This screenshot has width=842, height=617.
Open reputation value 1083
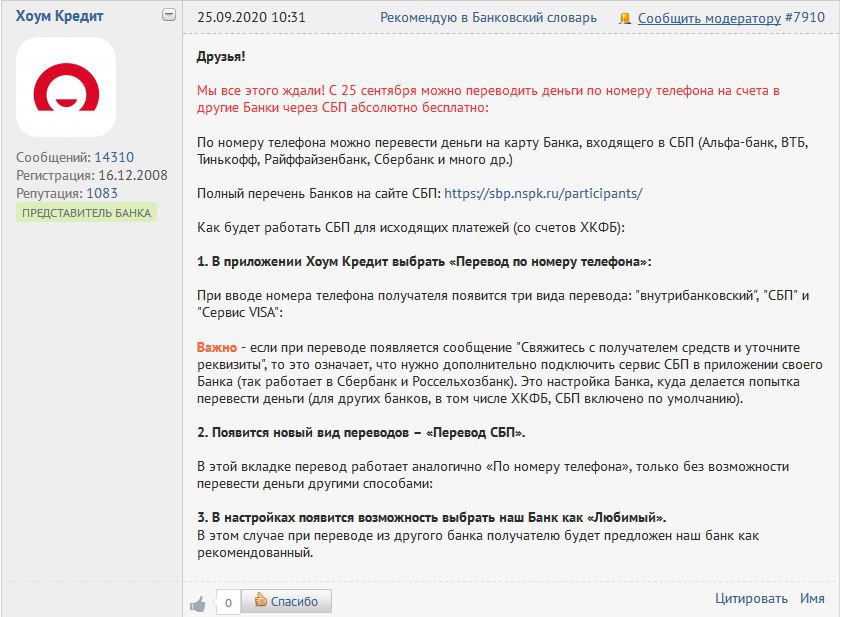[101, 193]
